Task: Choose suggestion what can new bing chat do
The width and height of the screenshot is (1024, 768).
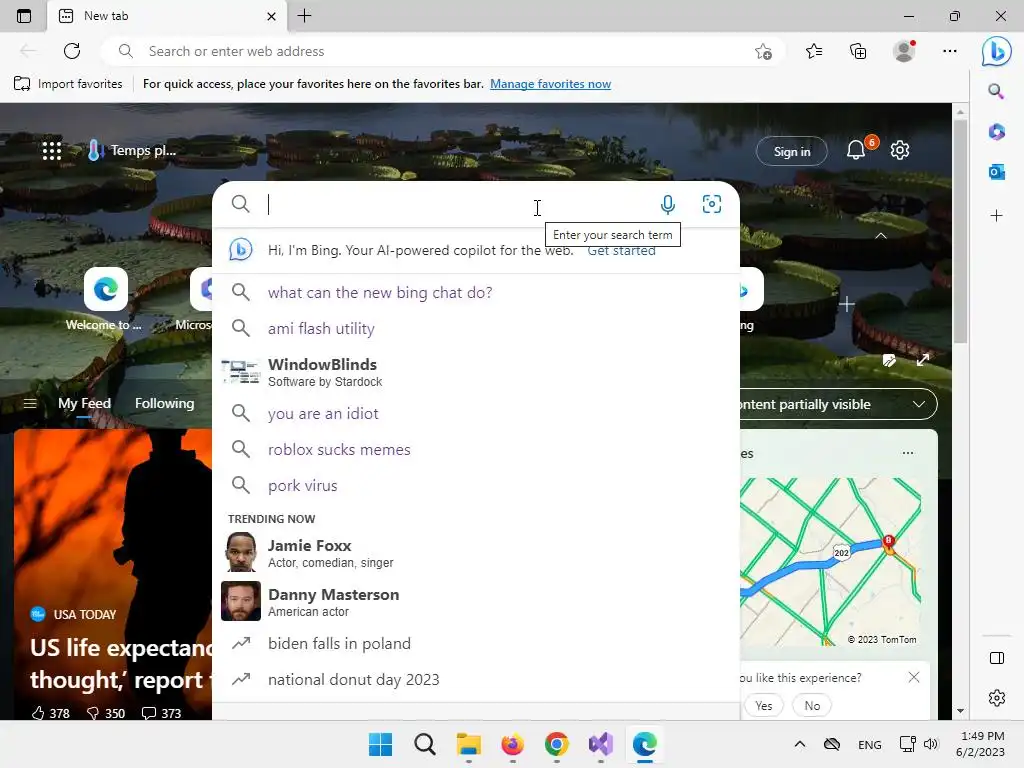Action: tap(476, 293)
